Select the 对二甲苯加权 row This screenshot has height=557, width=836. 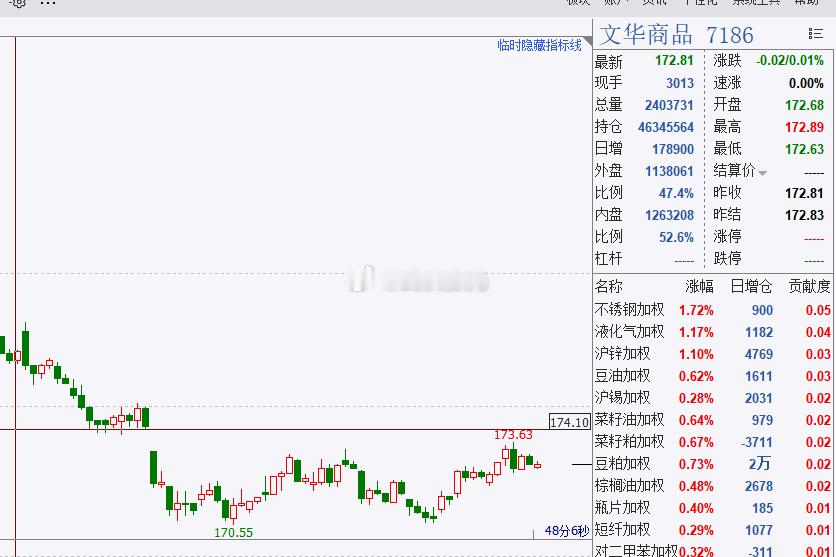(713, 550)
